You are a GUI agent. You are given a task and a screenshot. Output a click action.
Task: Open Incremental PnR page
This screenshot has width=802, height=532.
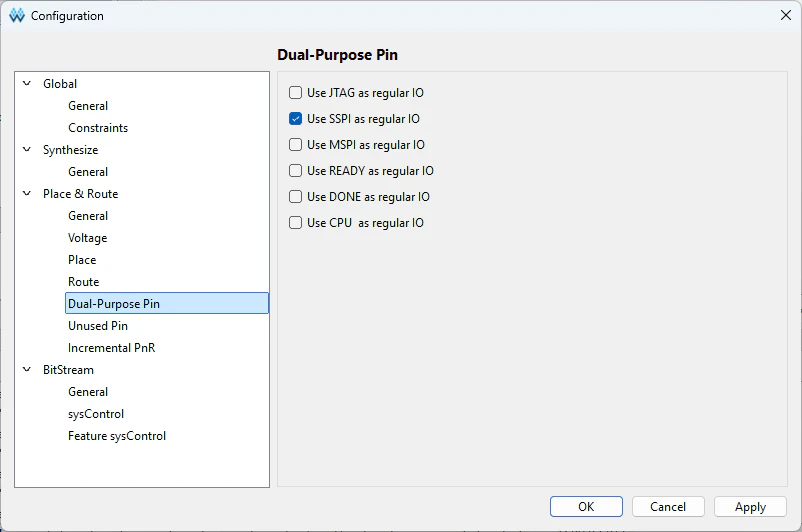coord(112,348)
